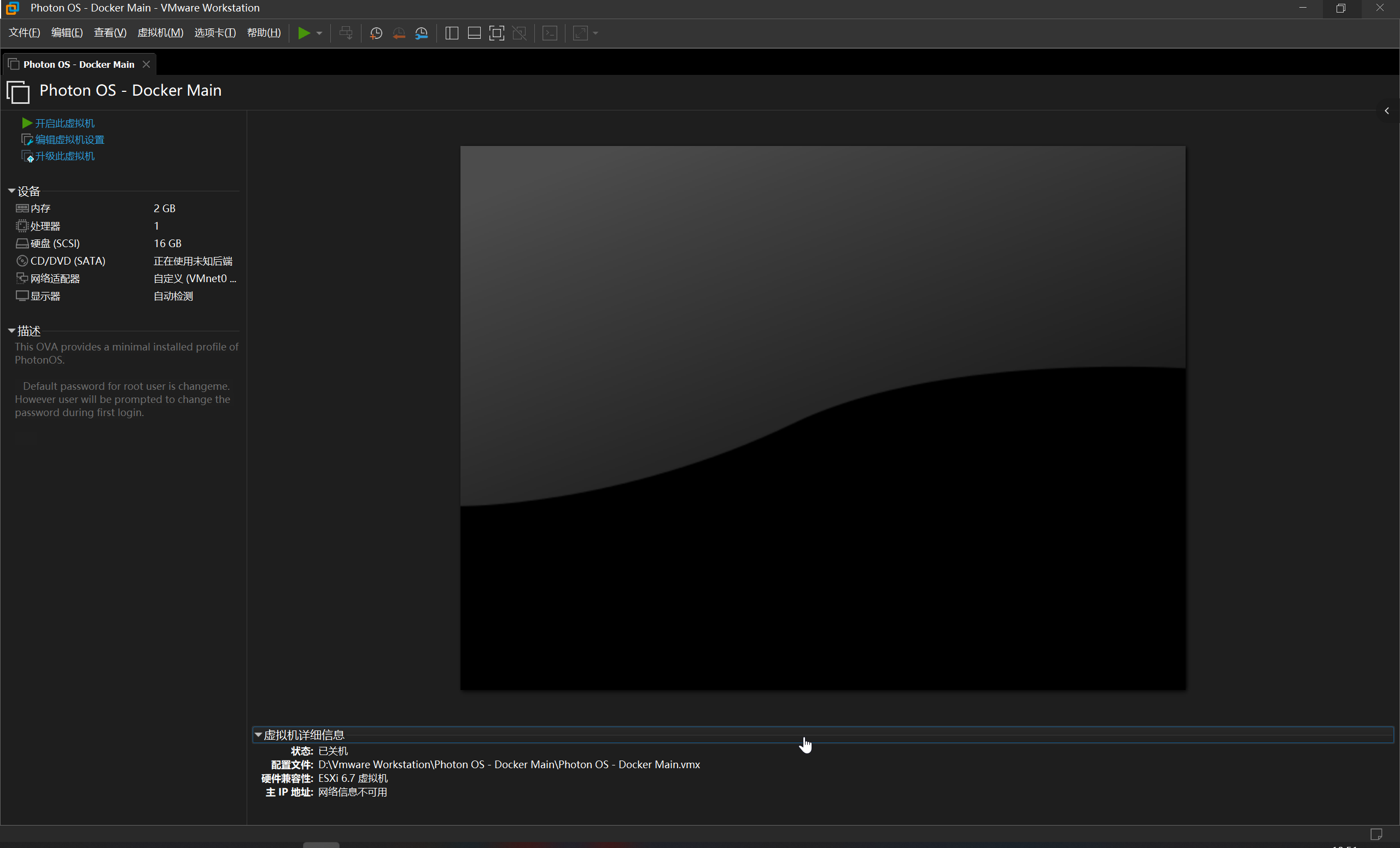Click the hard disk icon beside 硬盘
The width and height of the screenshot is (1400, 848).
pyautogui.click(x=21, y=244)
